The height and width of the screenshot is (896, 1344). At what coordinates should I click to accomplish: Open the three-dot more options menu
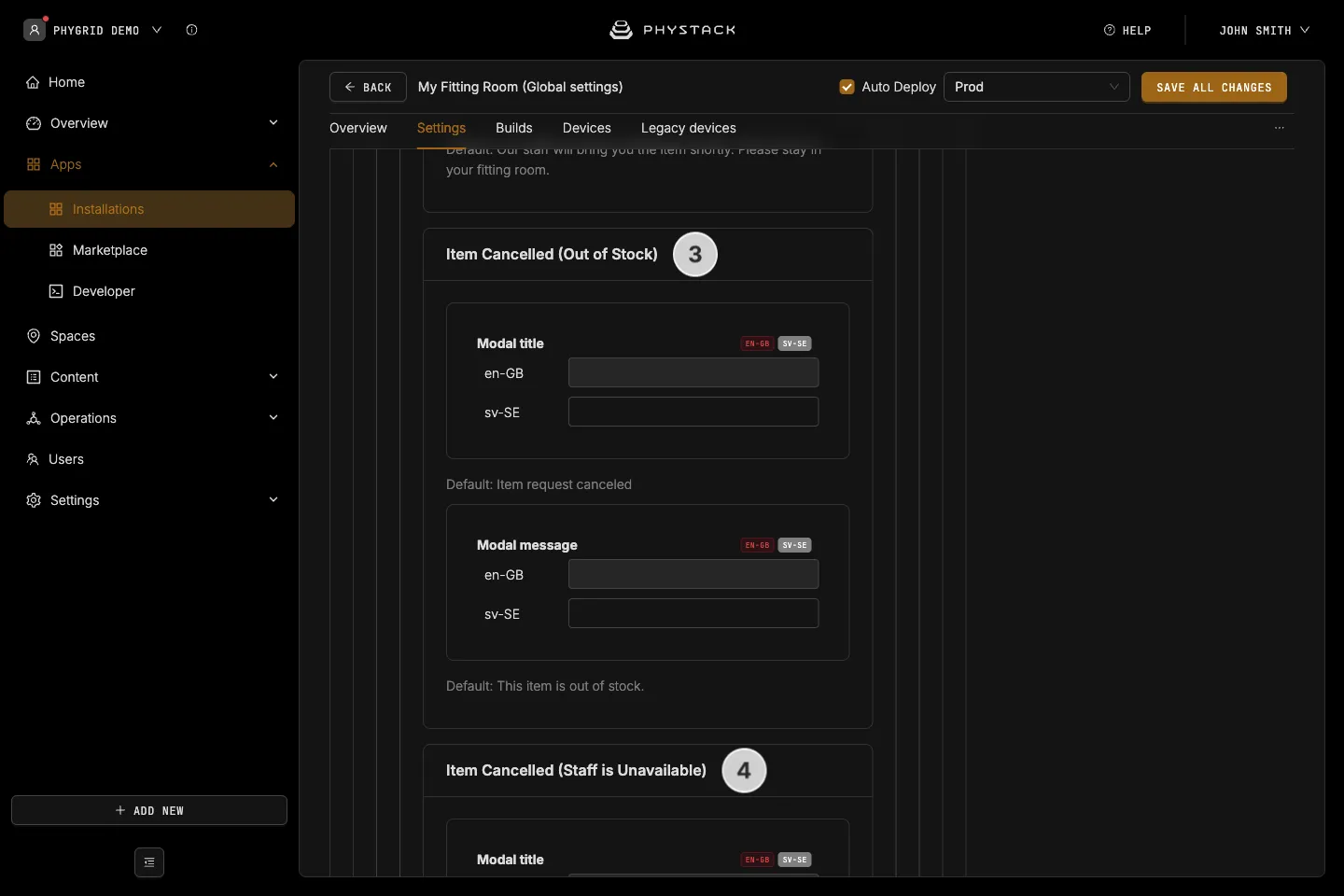[1280, 128]
